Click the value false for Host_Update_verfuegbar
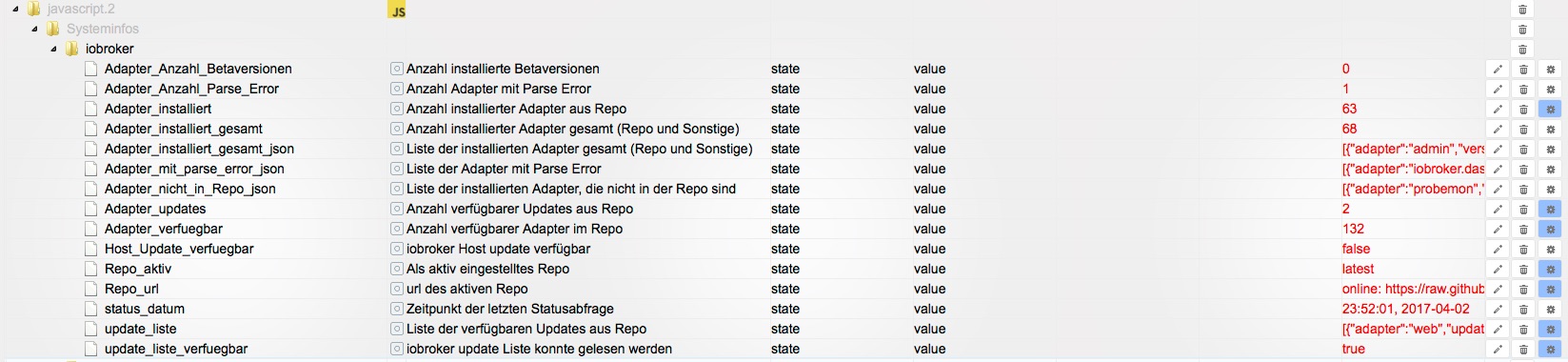This screenshot has height=362, width=1568. (x=1356, y=249)
